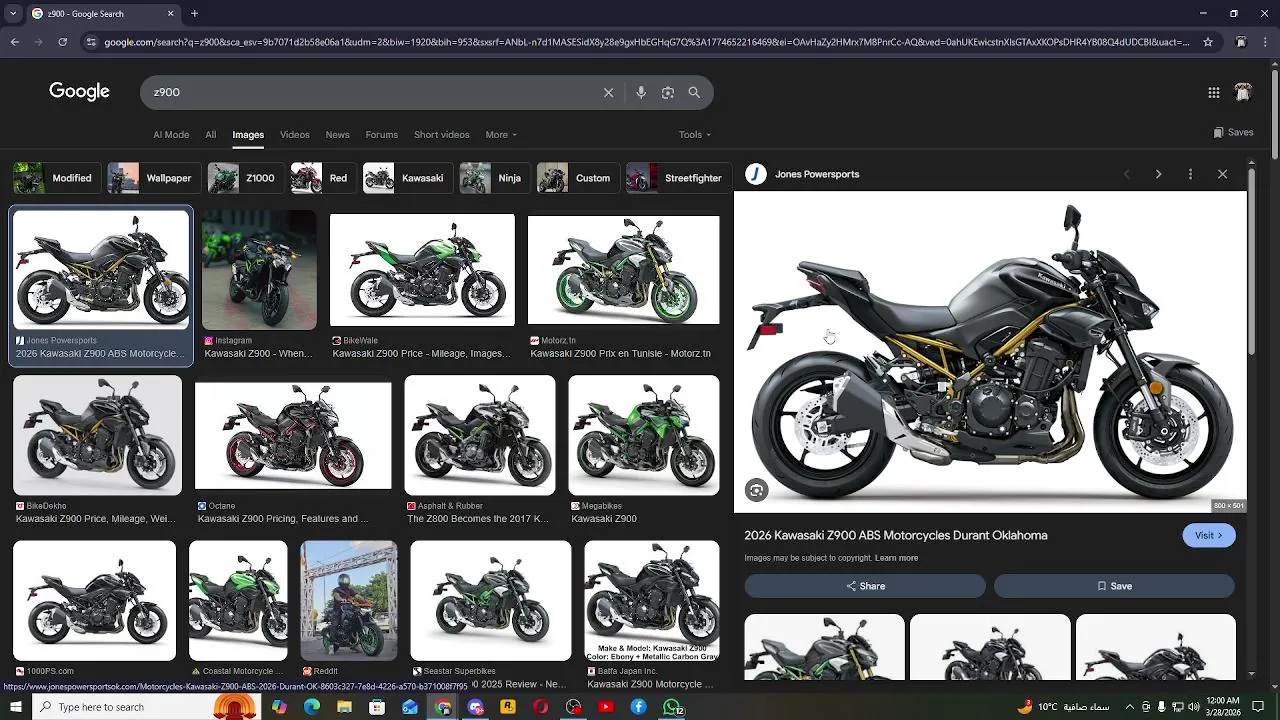Viewport: 1280px width, 720px height.
Task: Open WhatsApp from the taskbar
Action: point(672,707)
